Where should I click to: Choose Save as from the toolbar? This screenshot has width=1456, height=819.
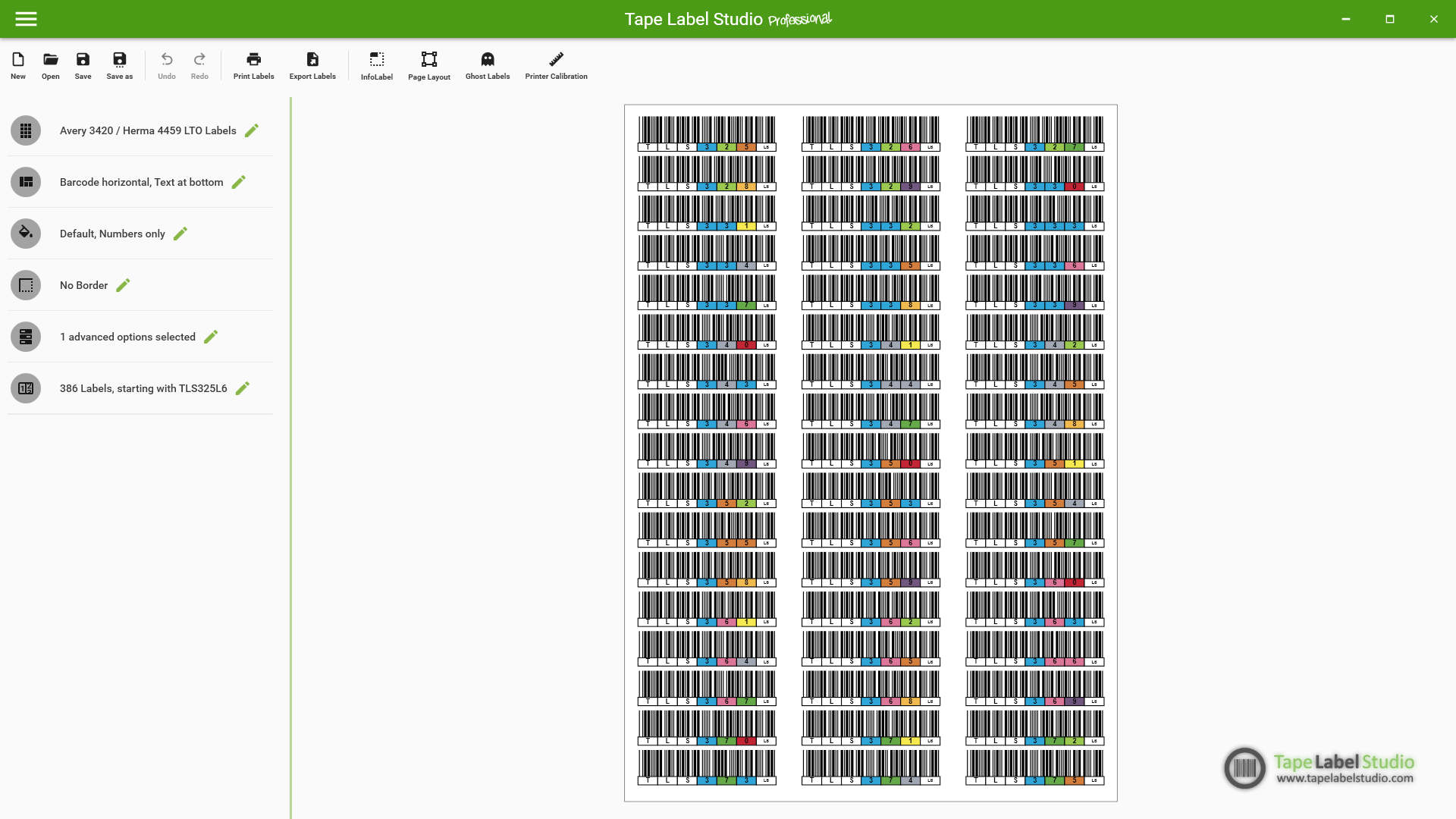120,65
